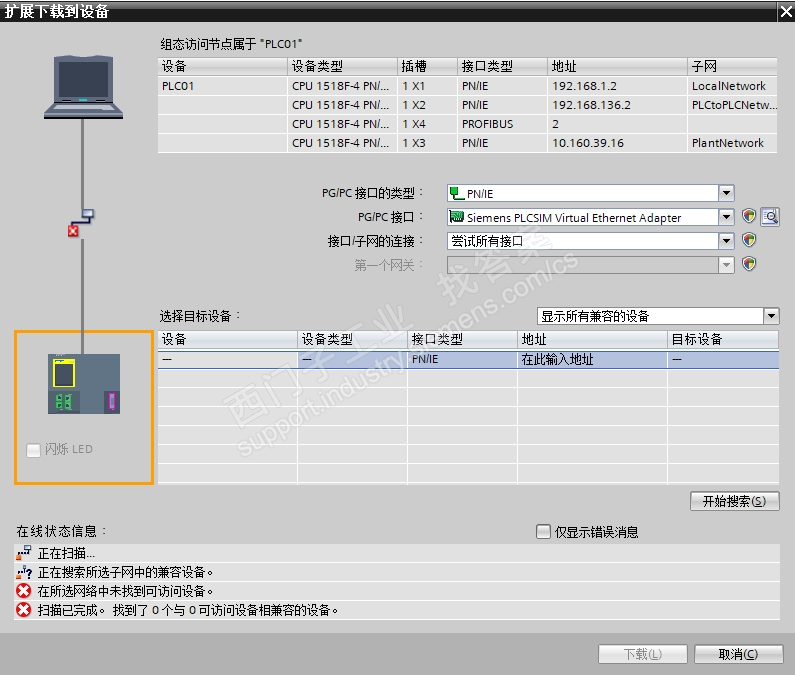
Task: Click 扫描已完成 status message
Action: pos(188,610)
